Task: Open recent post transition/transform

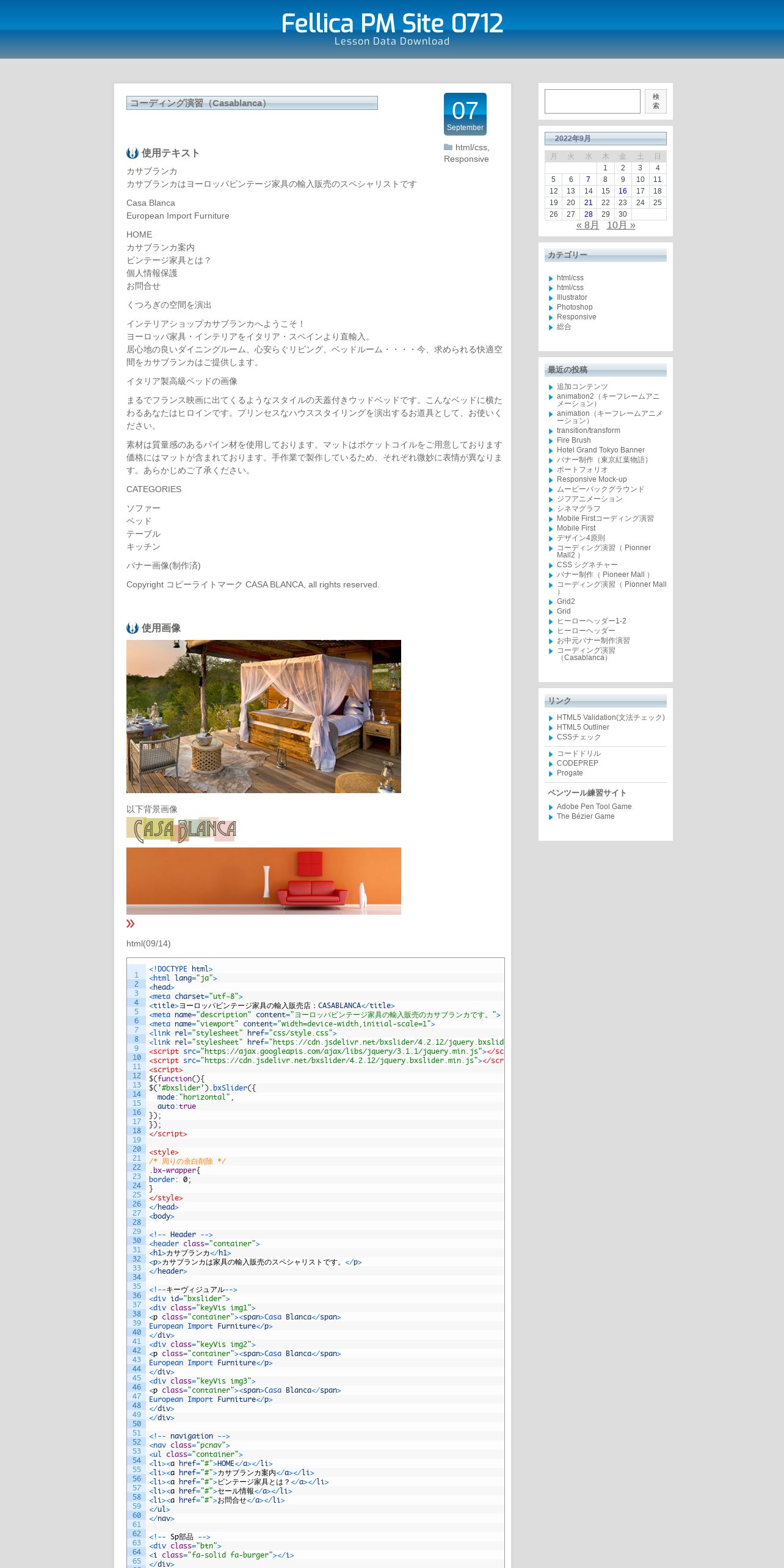Action: pos(589,430)
